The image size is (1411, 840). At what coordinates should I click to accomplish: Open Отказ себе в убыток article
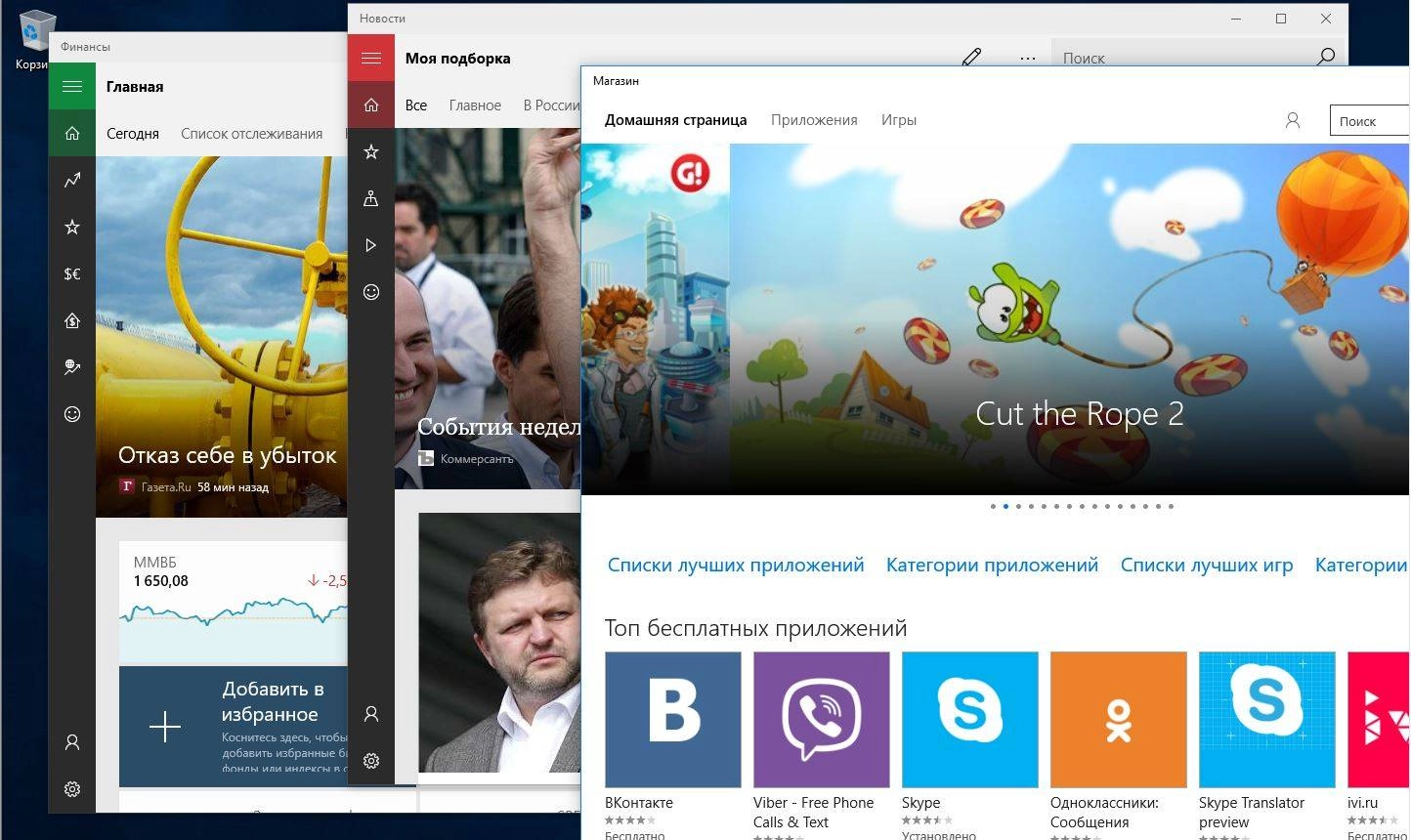[227, 455]
